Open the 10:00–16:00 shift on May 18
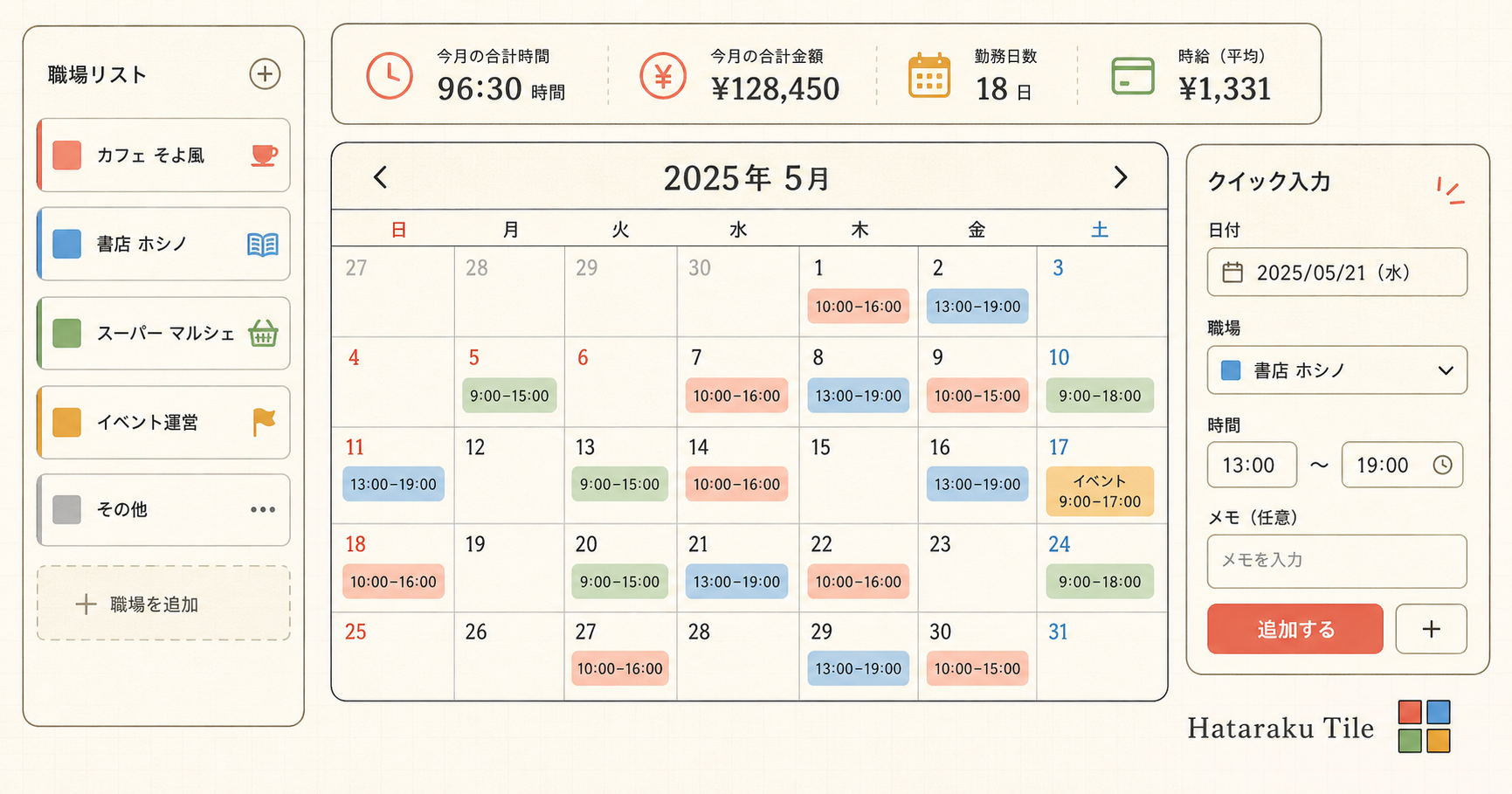Viewport: 1512px width, 794px height. 393,582
